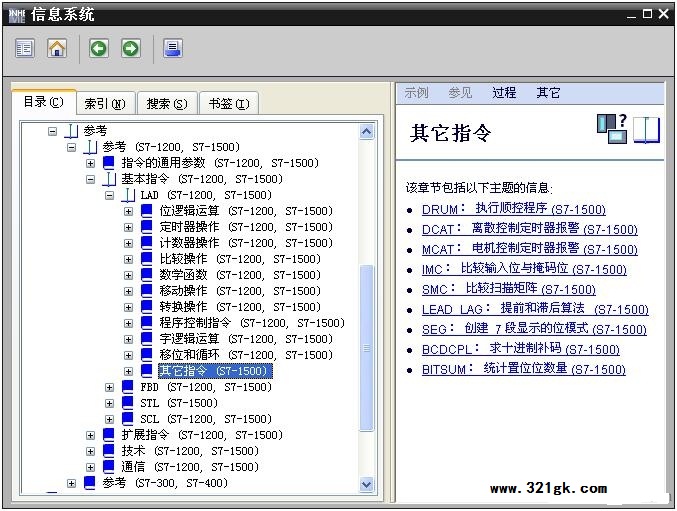This screenshot has height=511, width=677.
Task: Collapse the 基本指令 node
Action: [90, 179]
